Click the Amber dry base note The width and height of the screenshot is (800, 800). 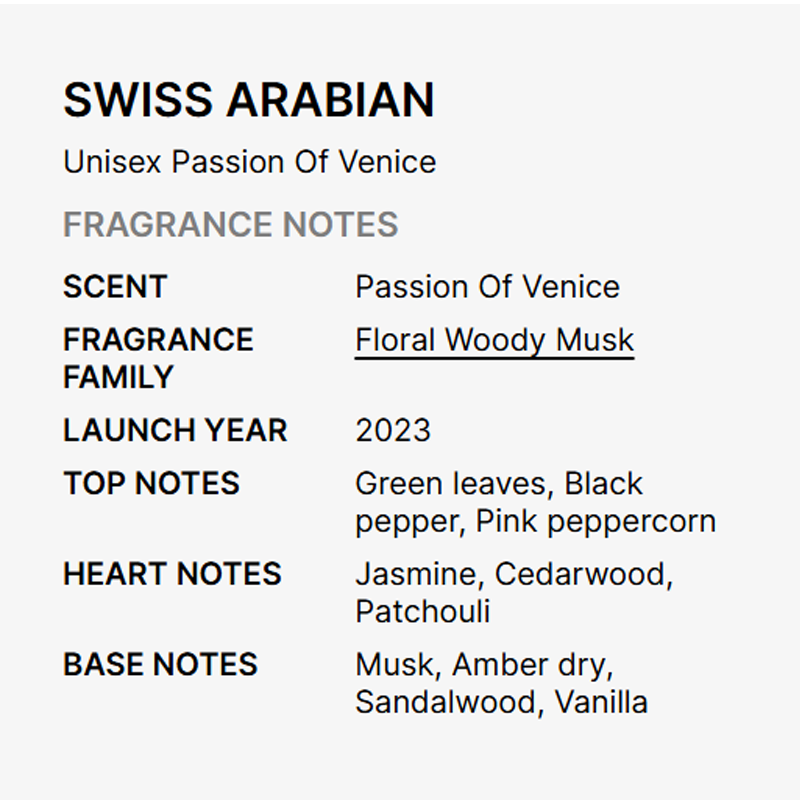[530, 664]
